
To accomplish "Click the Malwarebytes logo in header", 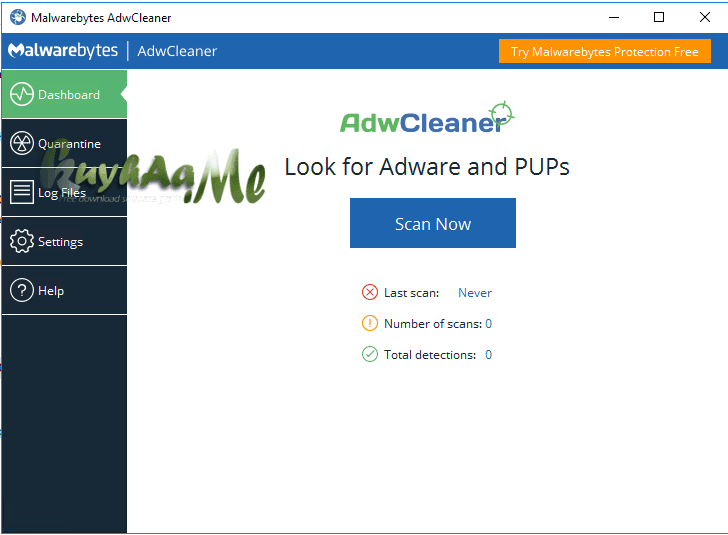I will [x=63, y=51].
